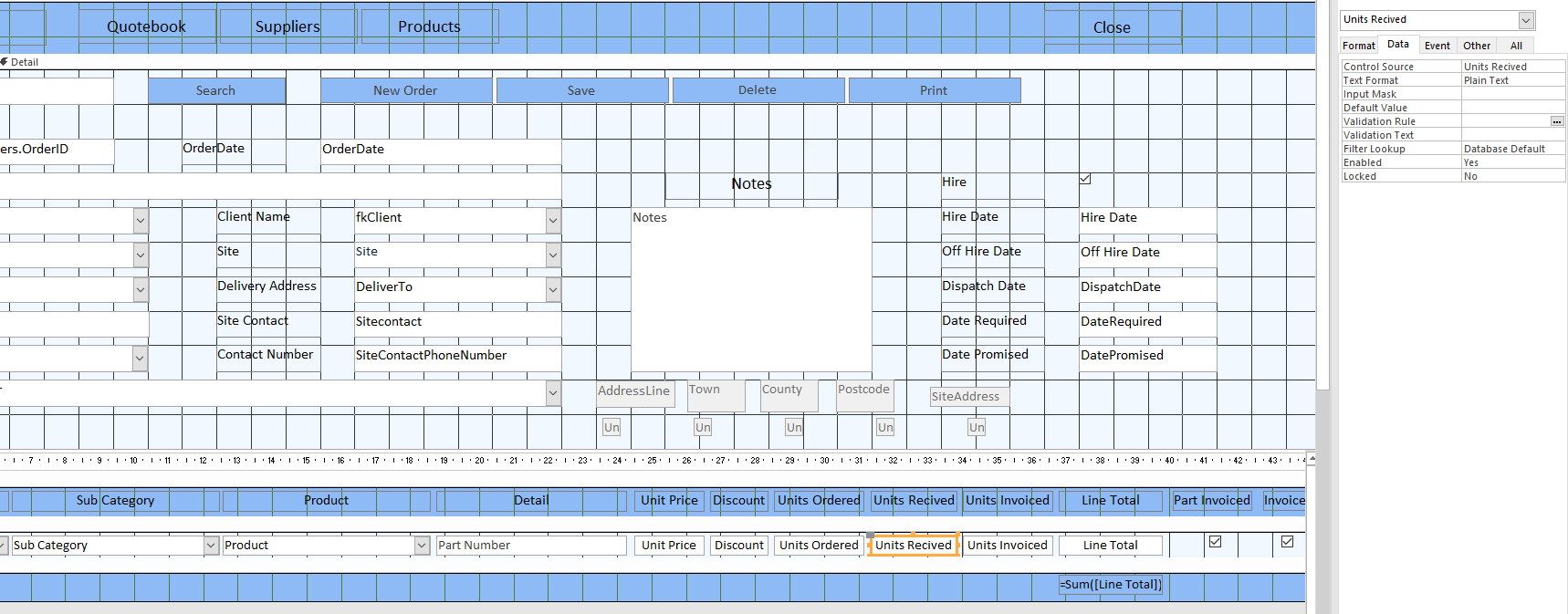Select the Sitecontact text box
1568x614 pixels.
pyautogui.click(x=458, y=324)
